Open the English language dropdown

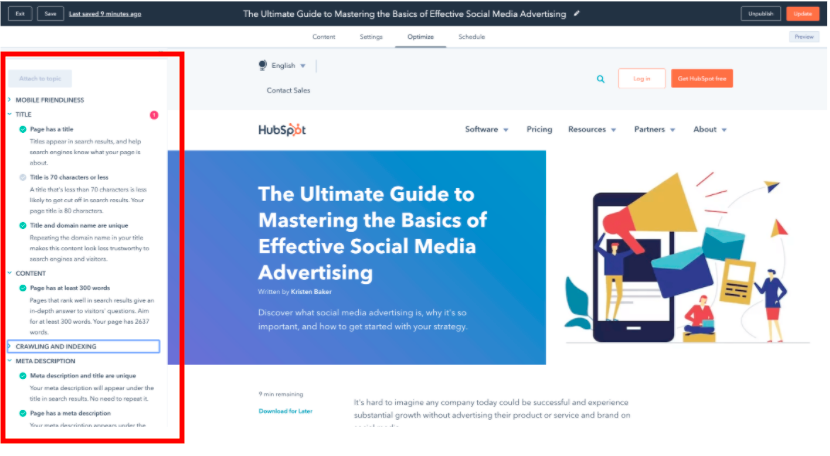coord(288,66)
